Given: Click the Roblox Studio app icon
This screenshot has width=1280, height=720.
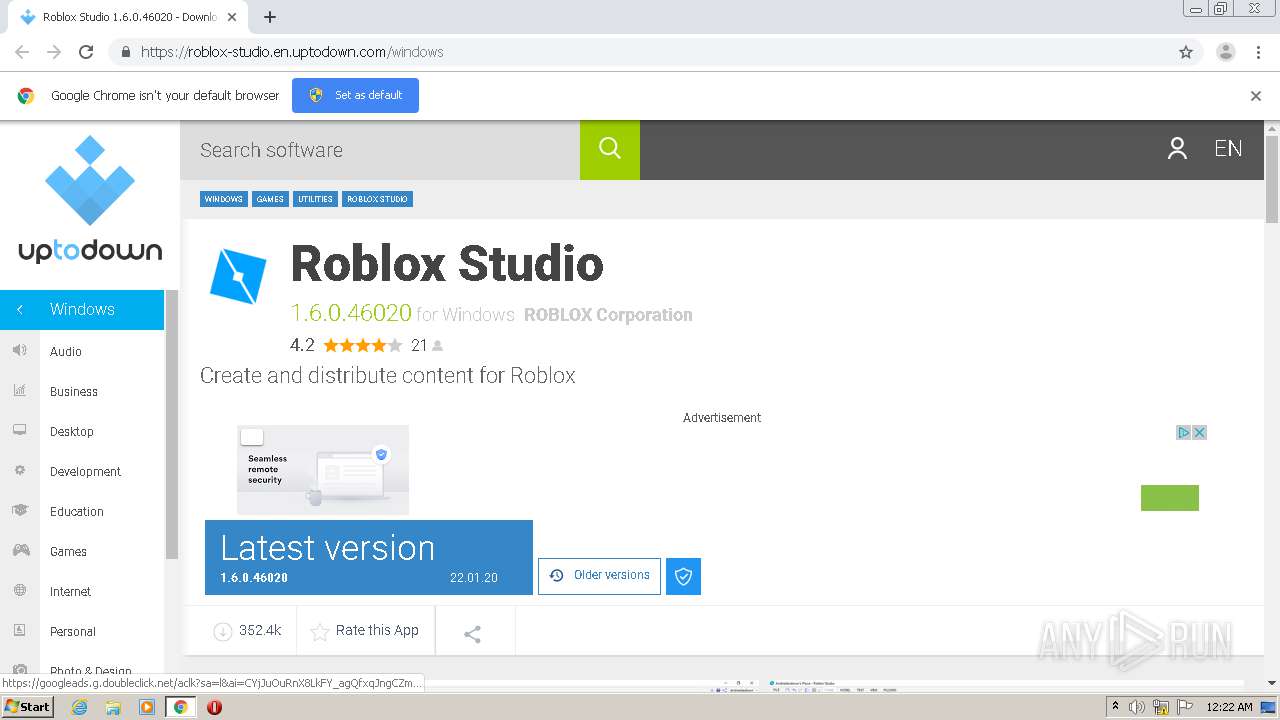Looking at the screenshot, I should [x=238, y=274].
